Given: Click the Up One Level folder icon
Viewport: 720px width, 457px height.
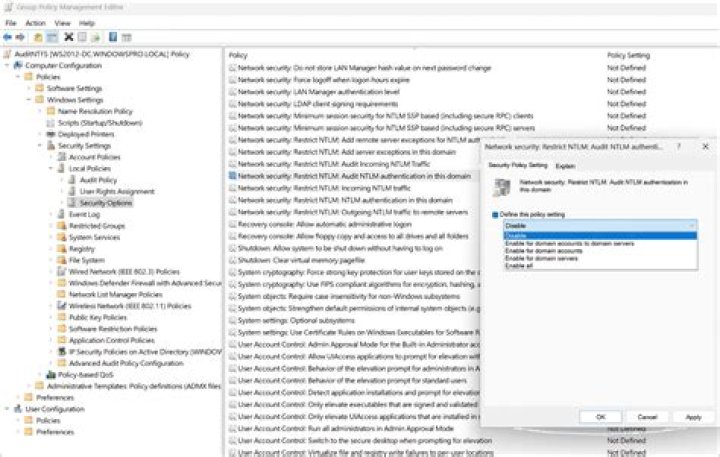Looking at the screenshot, I should point(39,37).
